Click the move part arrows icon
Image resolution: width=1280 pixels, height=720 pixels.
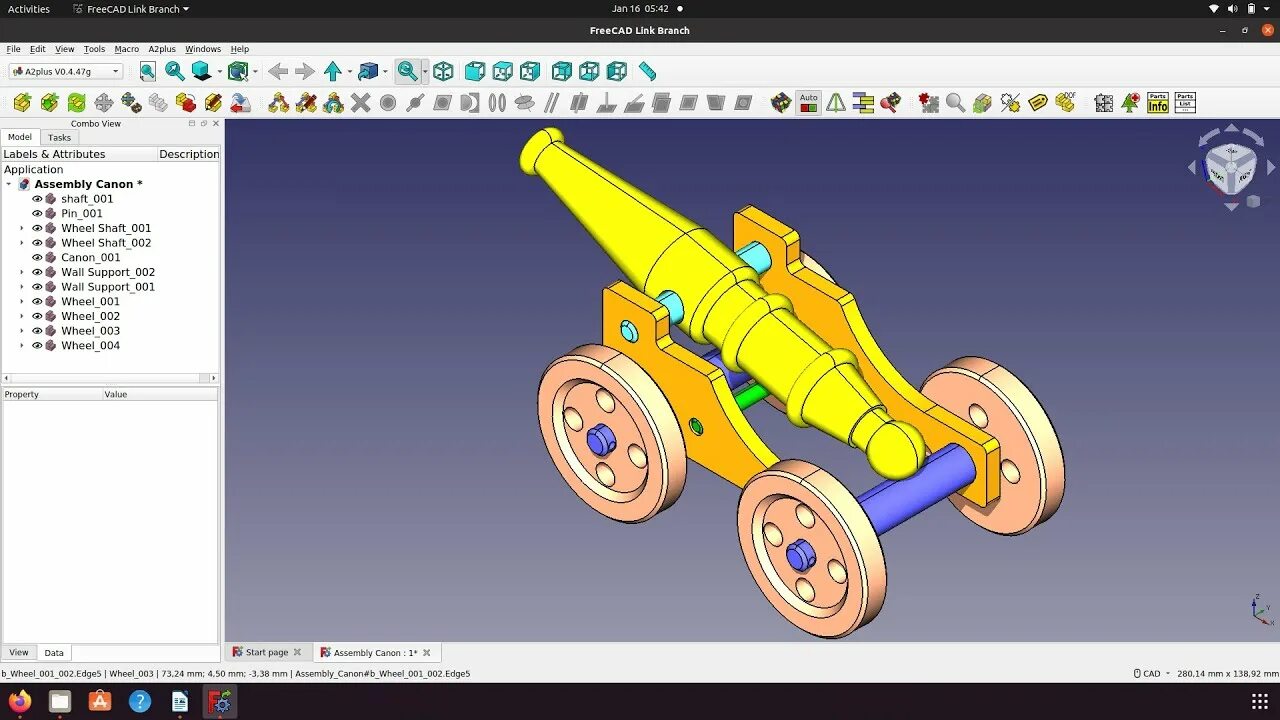coord(103,102)
